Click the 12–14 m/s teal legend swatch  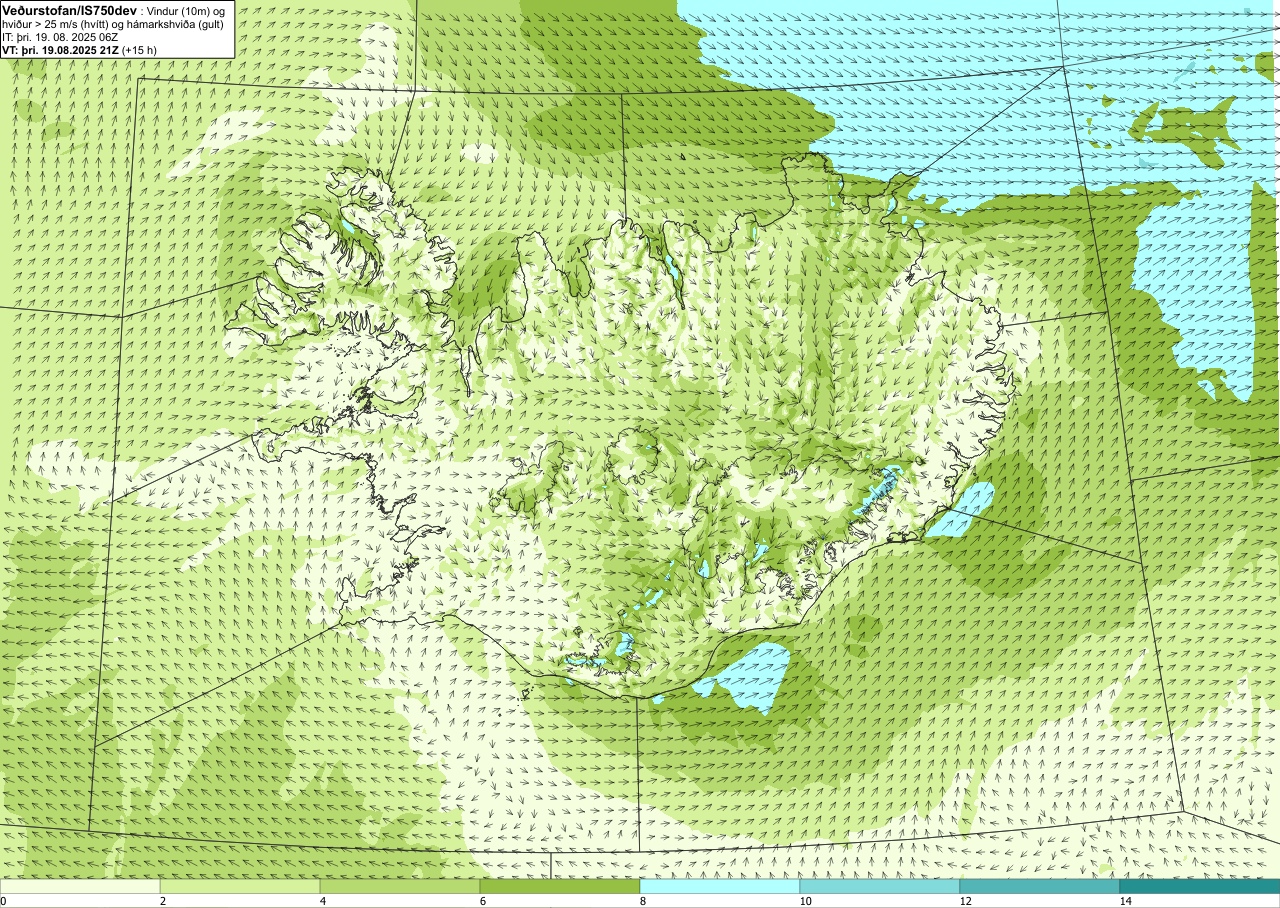(x=1040, y=886)
